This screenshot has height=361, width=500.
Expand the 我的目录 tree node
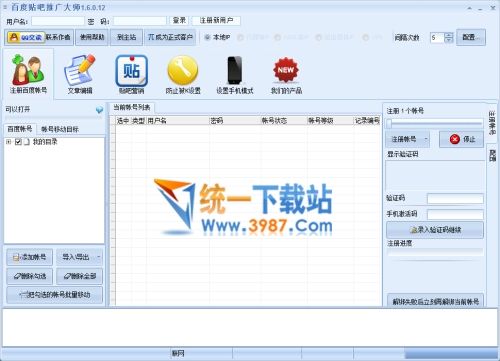[9, 142]
